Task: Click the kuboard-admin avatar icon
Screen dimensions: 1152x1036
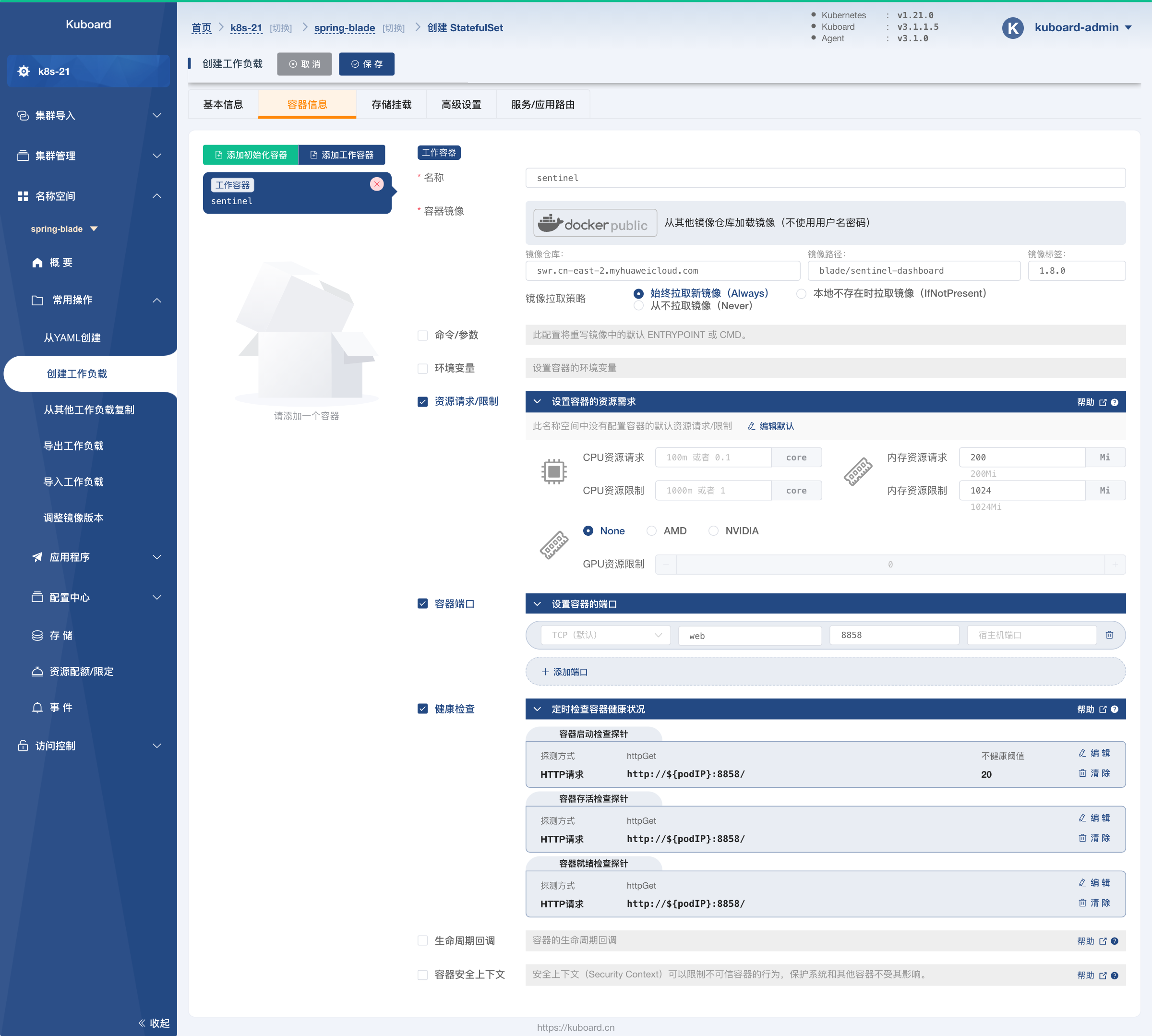Action: tap(1013, 28)
